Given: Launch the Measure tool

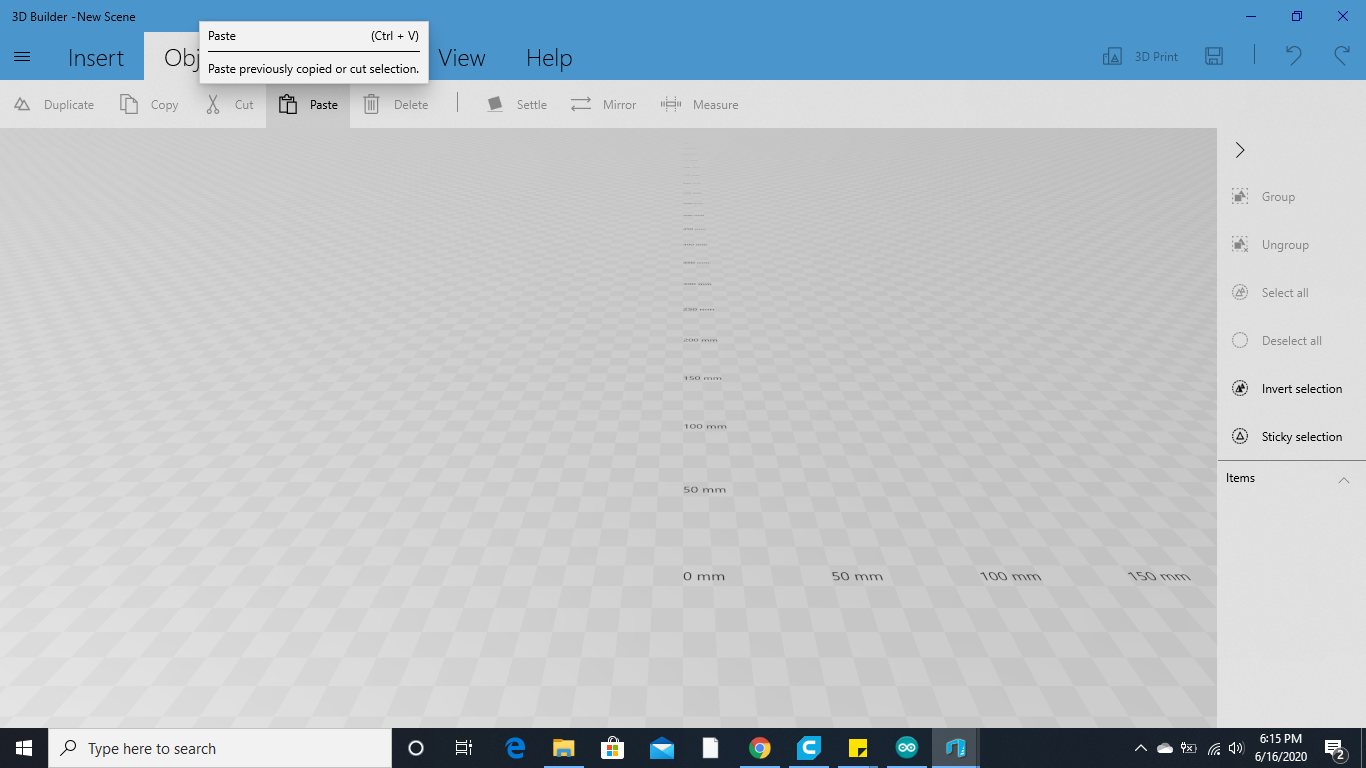Looking at the screenshot, I should (x=700, y=104).
